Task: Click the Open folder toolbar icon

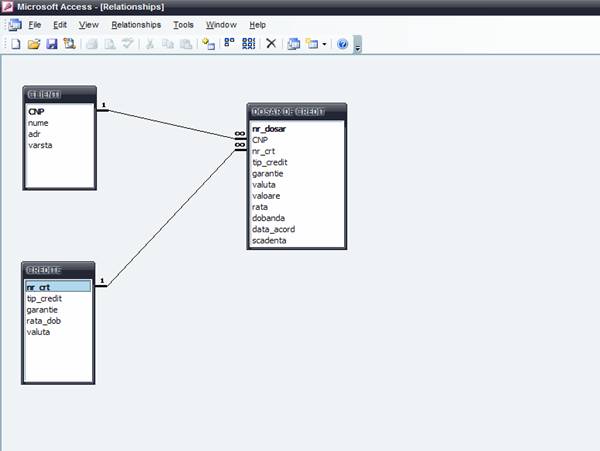Action: (x=33, y=44)
